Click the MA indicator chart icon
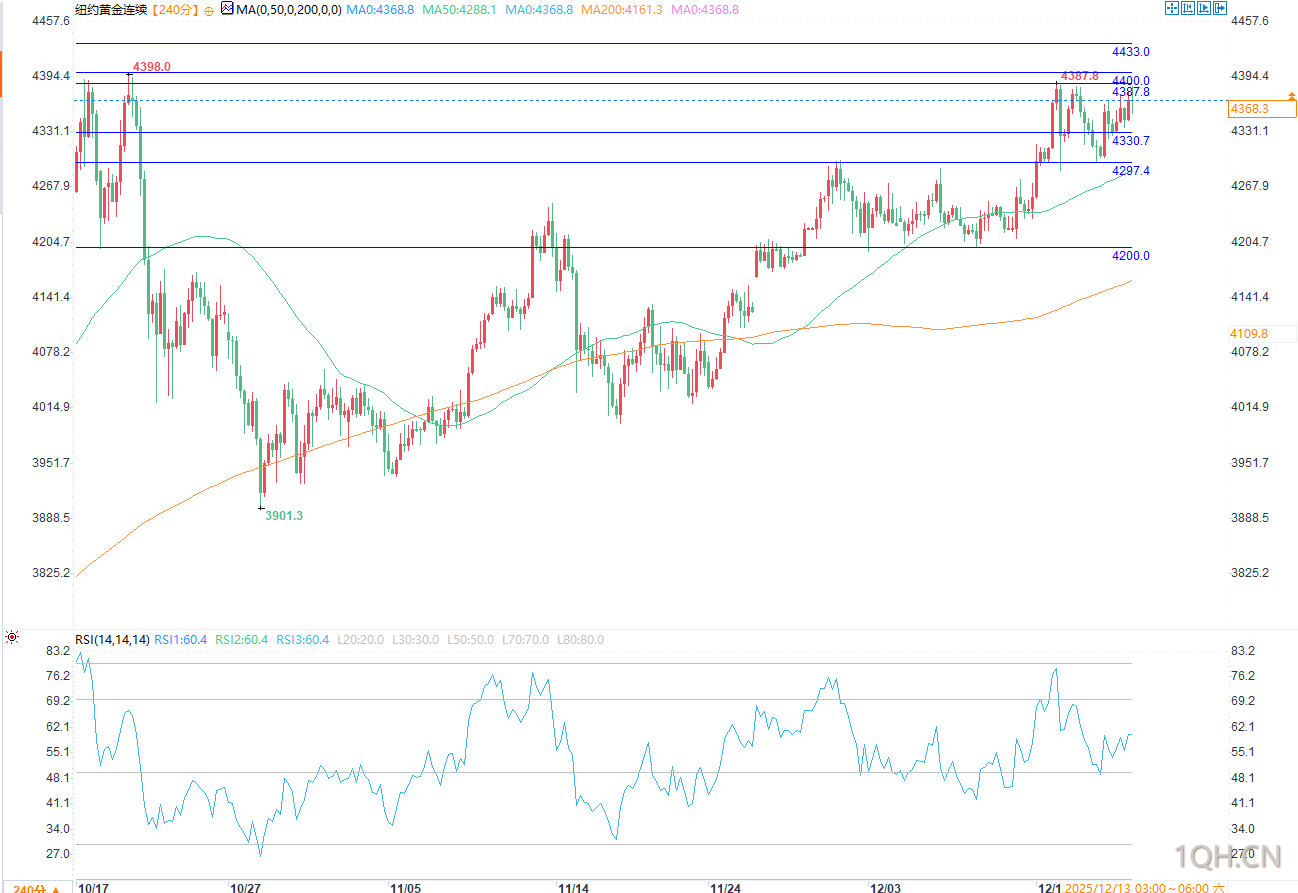 (227, 9)
